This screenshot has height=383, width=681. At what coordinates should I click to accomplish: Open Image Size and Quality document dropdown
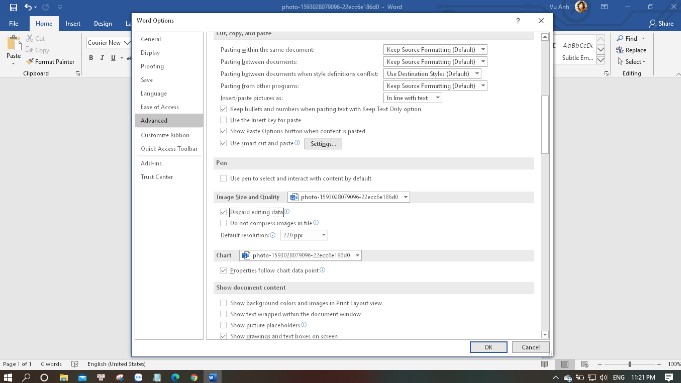tap(348, 197)
